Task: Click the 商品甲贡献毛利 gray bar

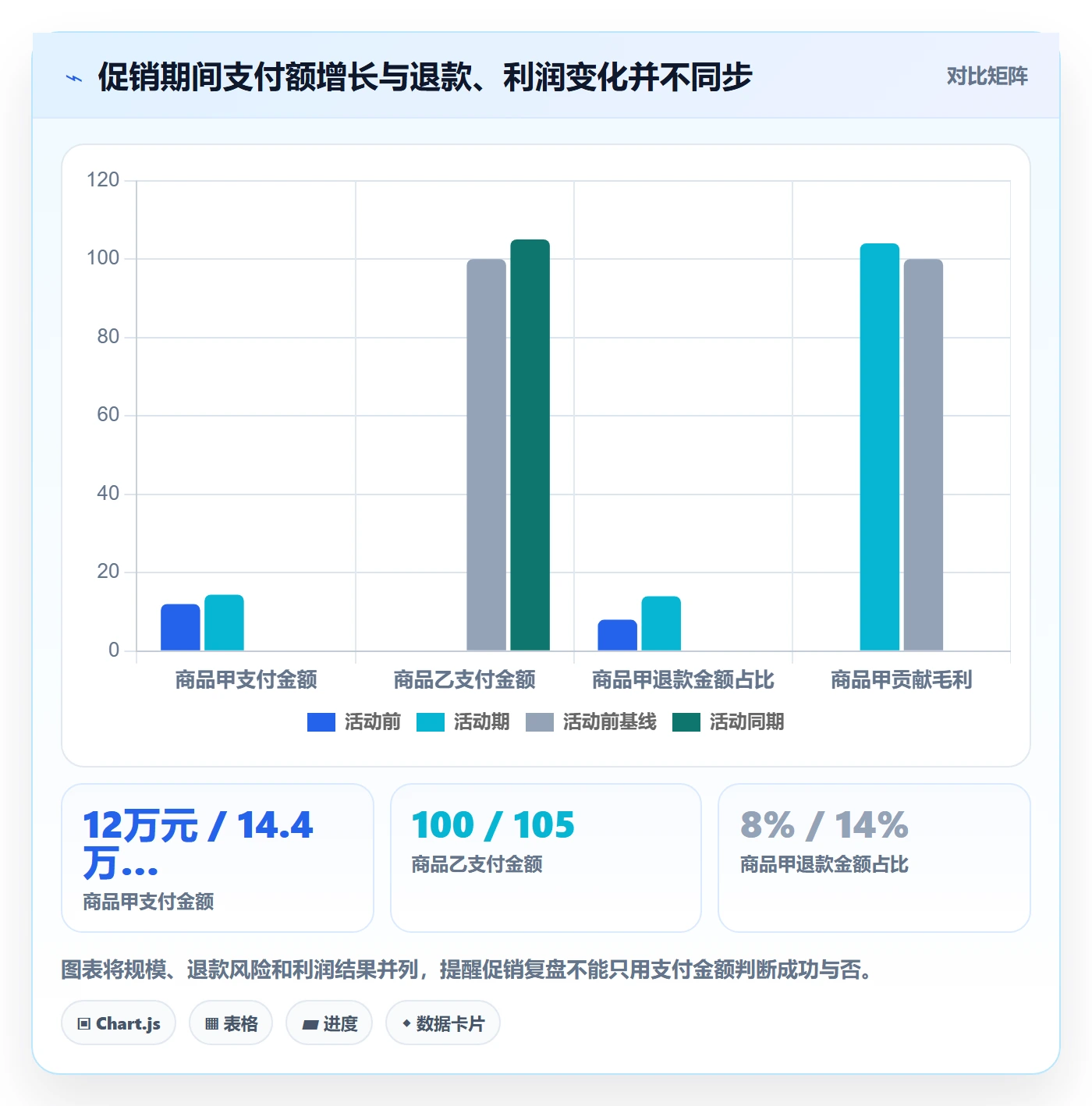Action: click(923, 455)
